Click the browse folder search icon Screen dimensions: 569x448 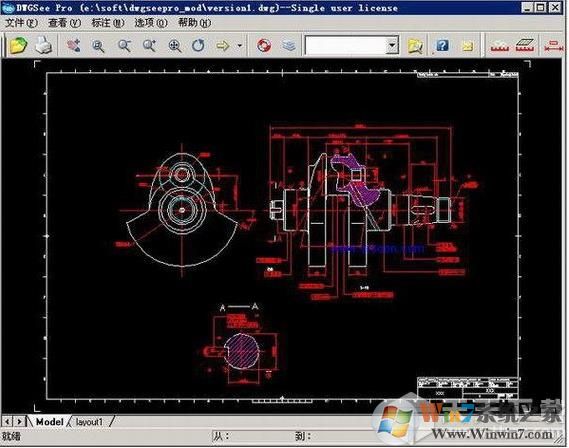(x=415, y=46)
